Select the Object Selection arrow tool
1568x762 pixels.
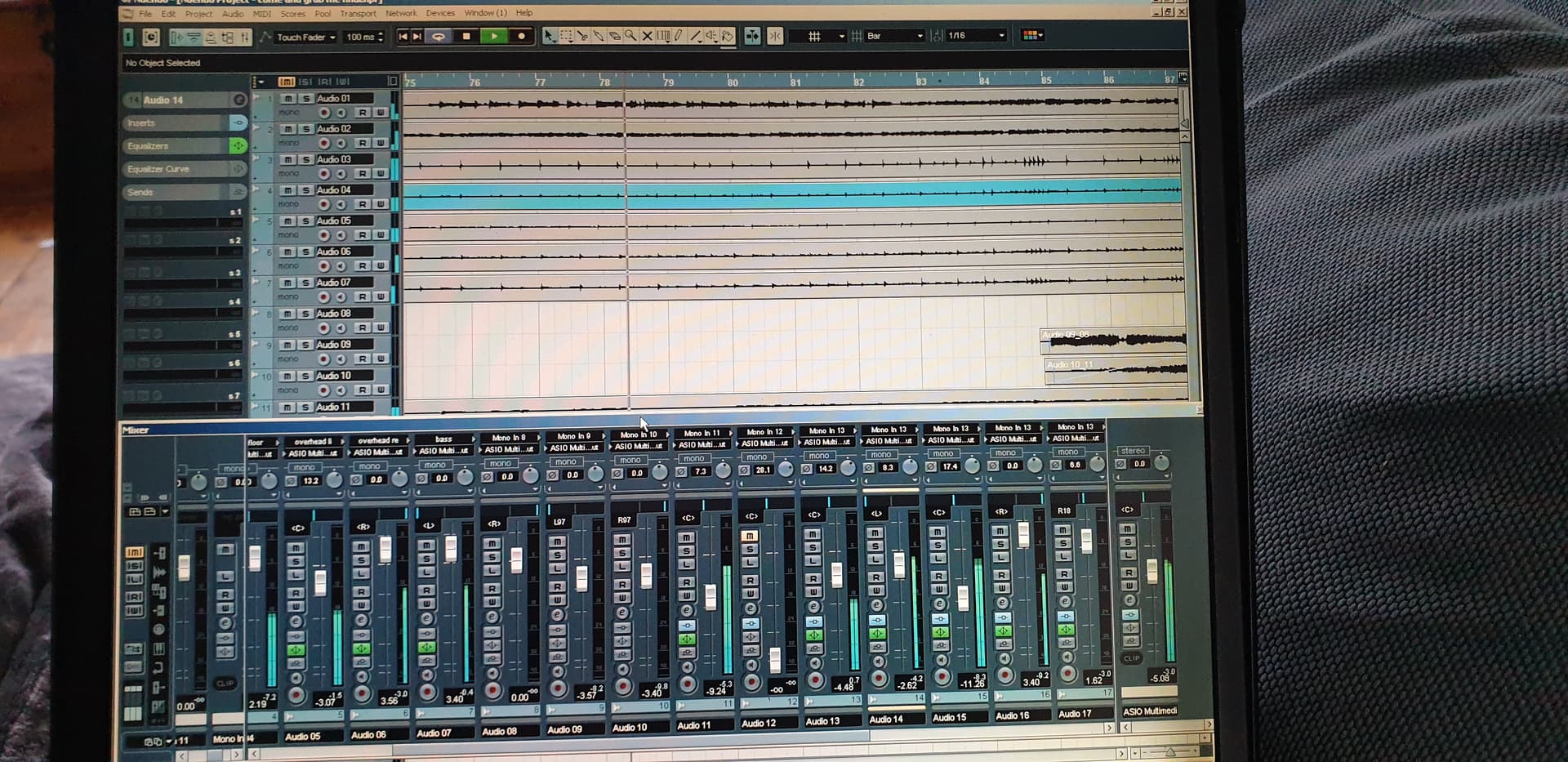(x=550, y=36)
